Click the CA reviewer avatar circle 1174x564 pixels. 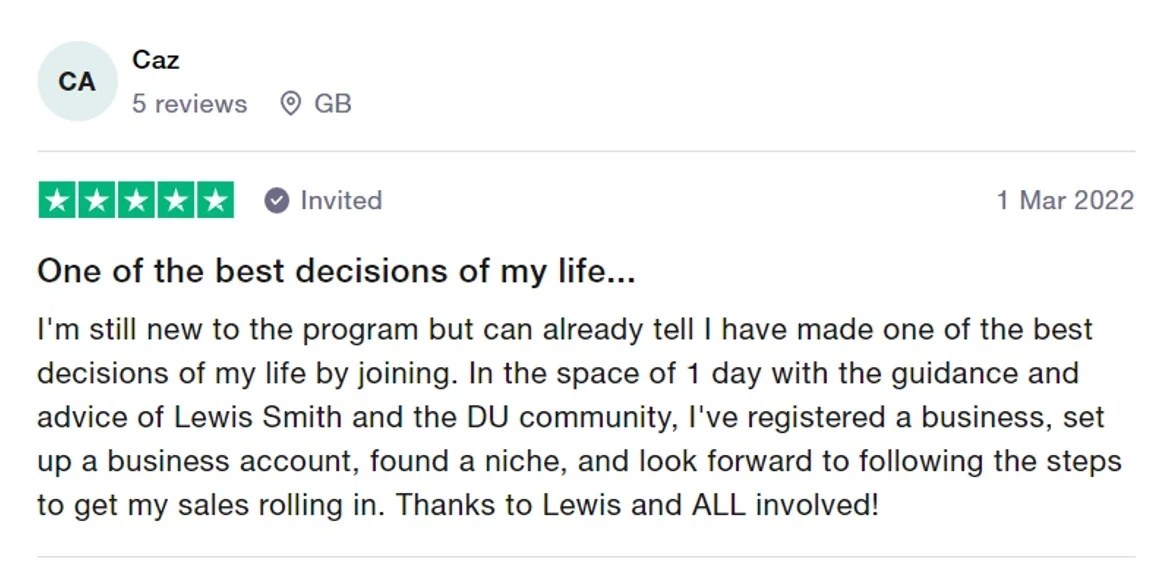77,81
